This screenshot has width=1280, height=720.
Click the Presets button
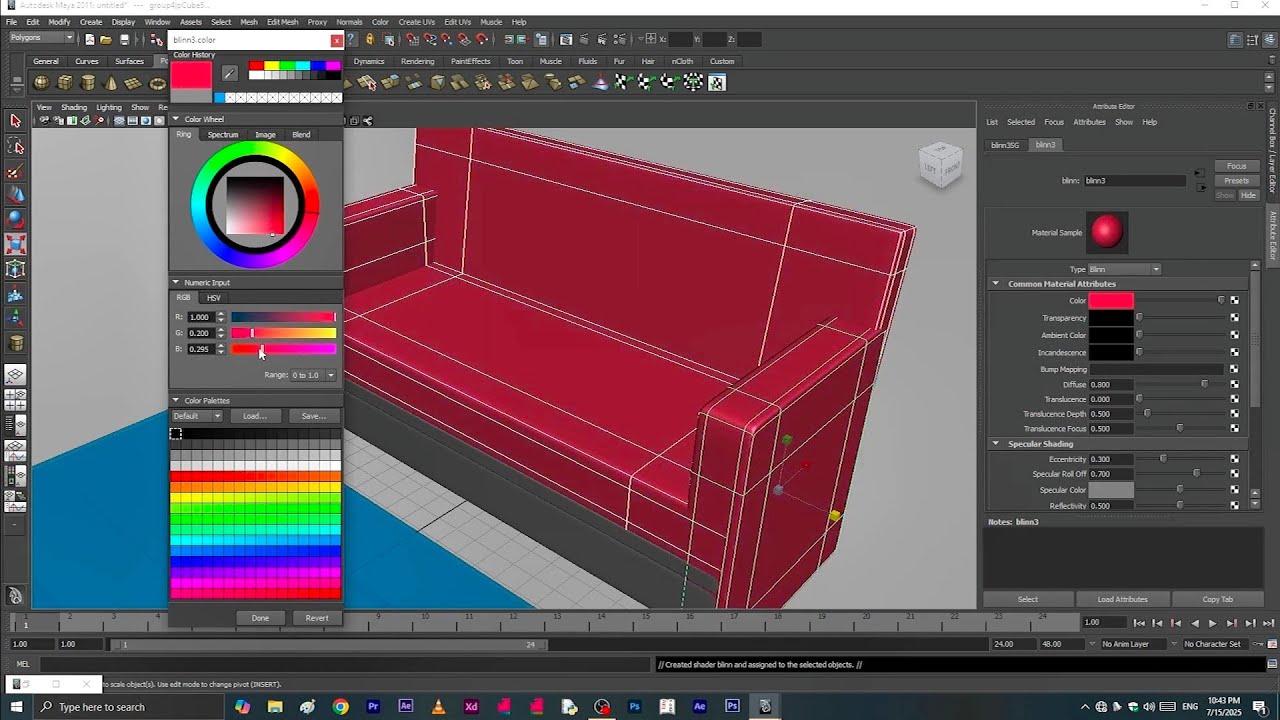pyautogui.click(x=1237, y=181)
